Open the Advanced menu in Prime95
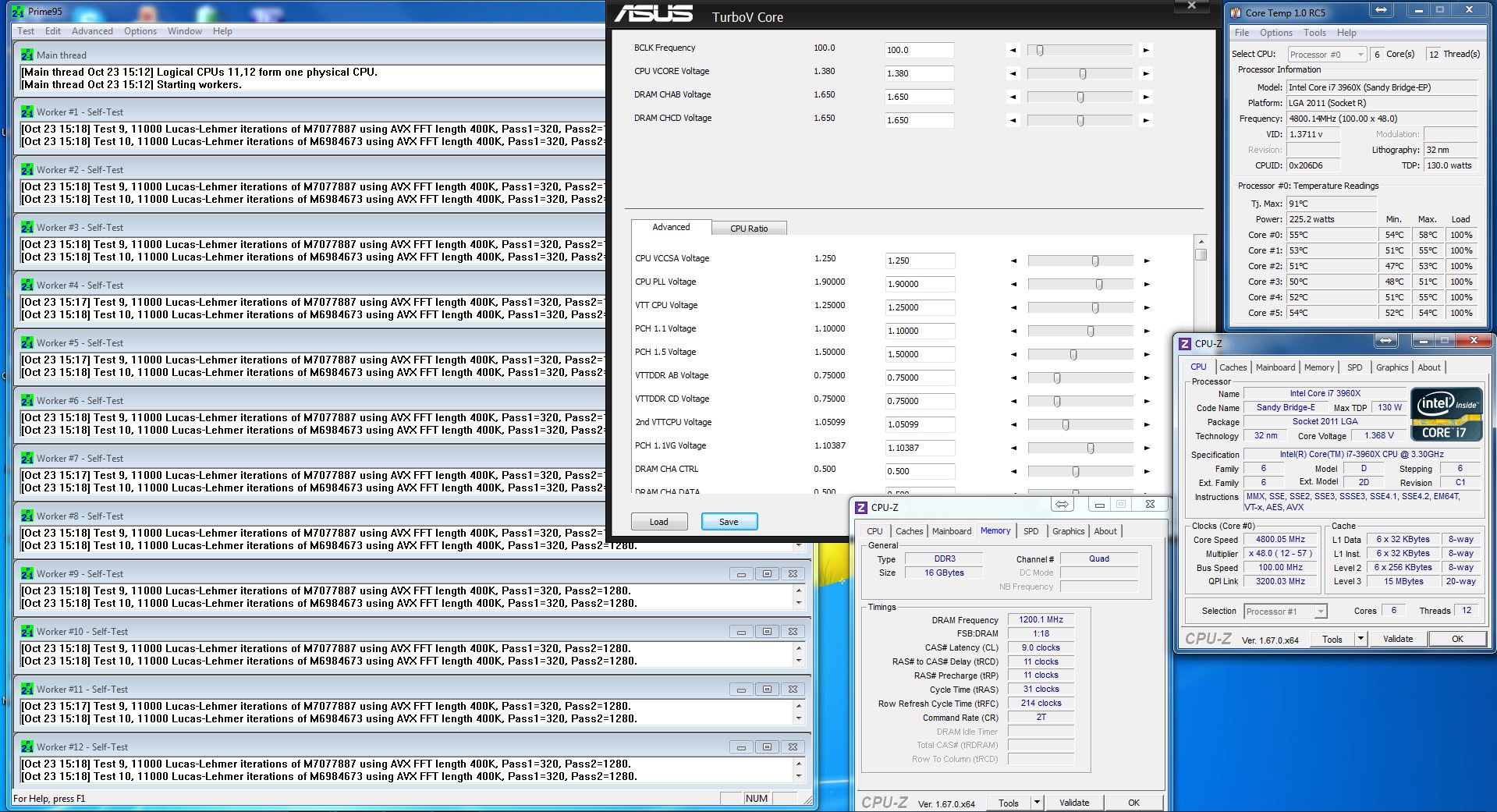1497x812 pixels. tap(92, 31)
